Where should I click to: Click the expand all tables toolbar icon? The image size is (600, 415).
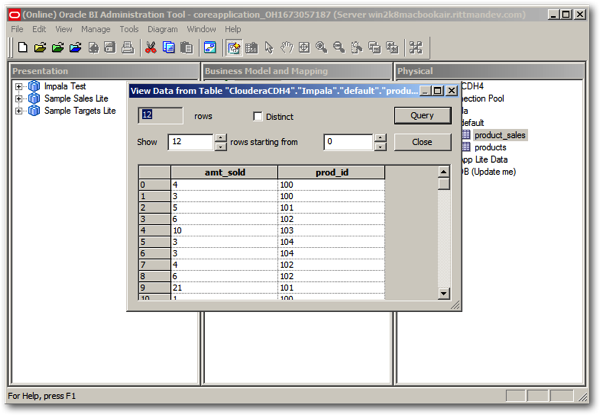(x=392, y=48)
